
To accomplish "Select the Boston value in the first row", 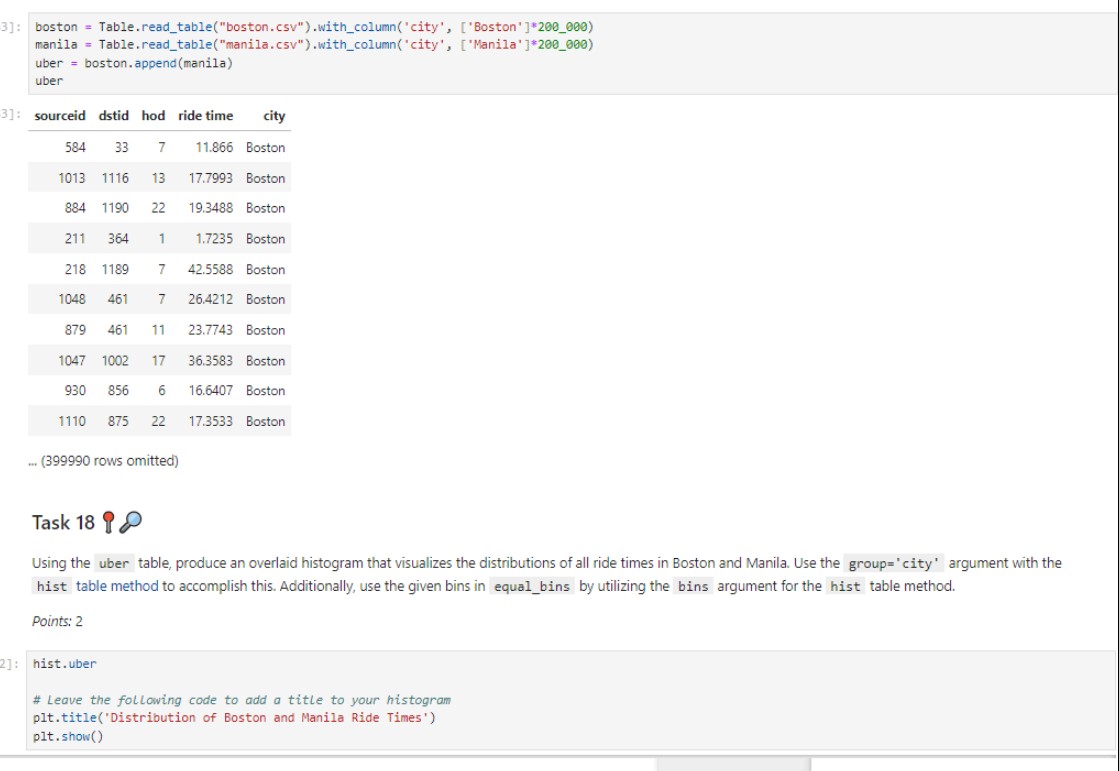I will click(x=264, y=147).
